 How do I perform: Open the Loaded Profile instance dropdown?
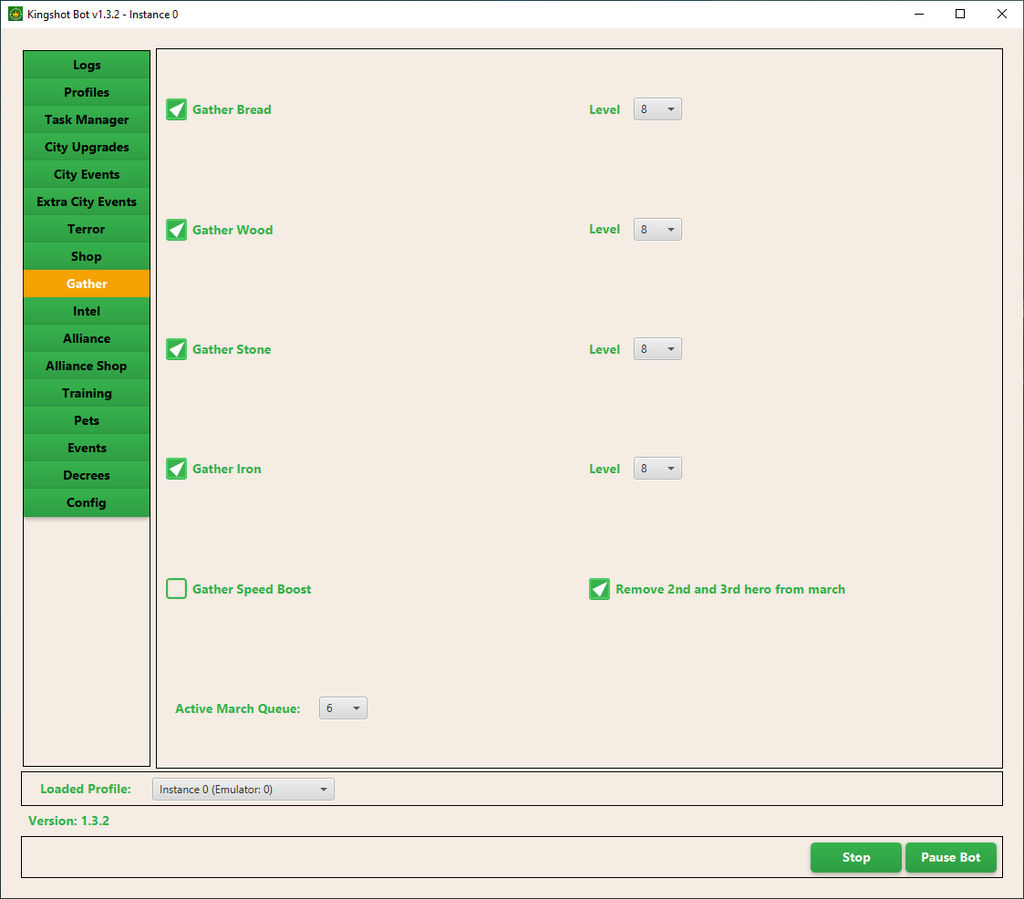click(243, 789)
